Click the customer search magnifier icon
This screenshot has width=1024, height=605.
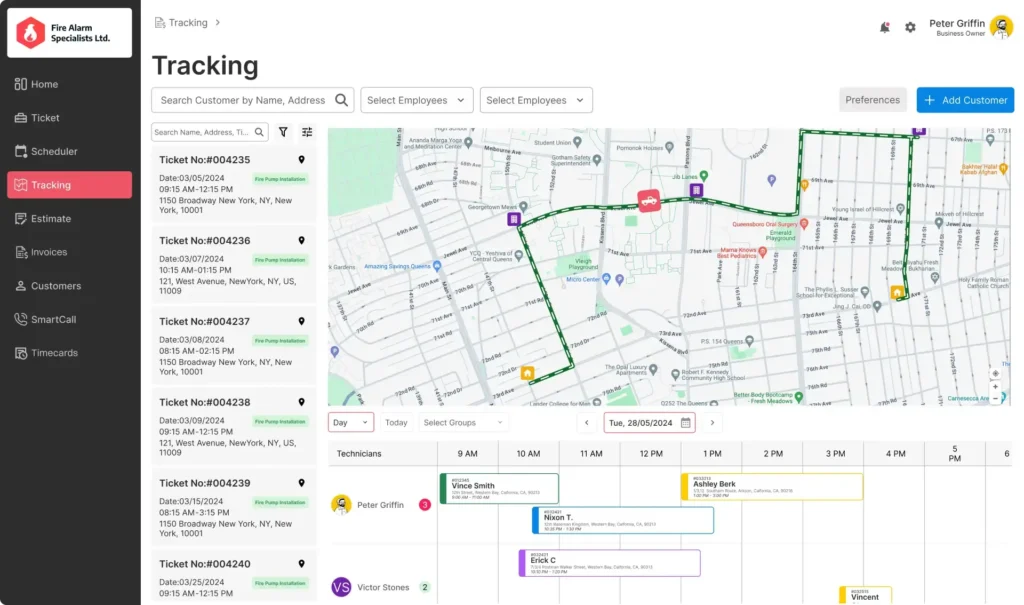pos(341,100)
